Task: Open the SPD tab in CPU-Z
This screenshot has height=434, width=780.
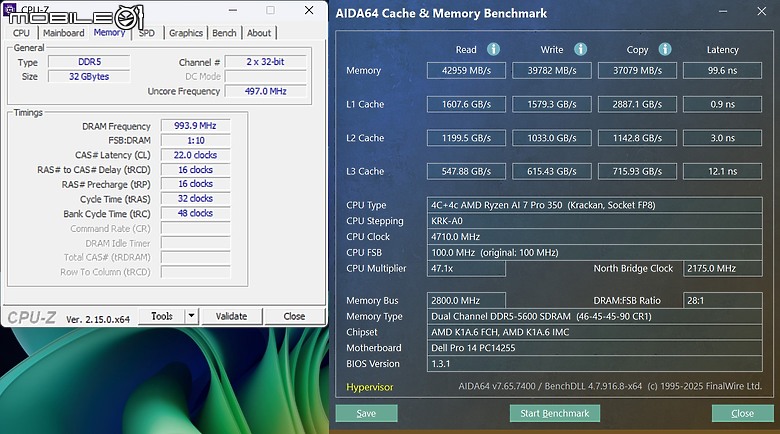Action: click(x=147, y=33)
